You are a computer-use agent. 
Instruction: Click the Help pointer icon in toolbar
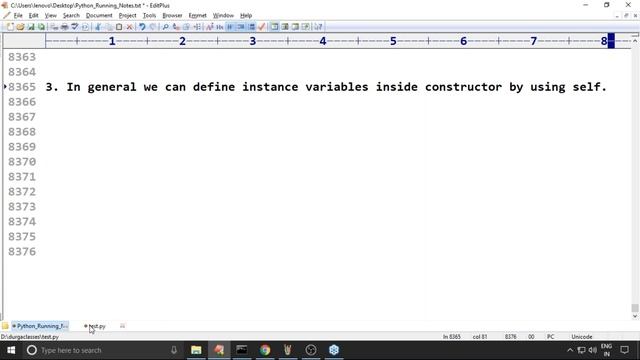[x=318, y=27]
